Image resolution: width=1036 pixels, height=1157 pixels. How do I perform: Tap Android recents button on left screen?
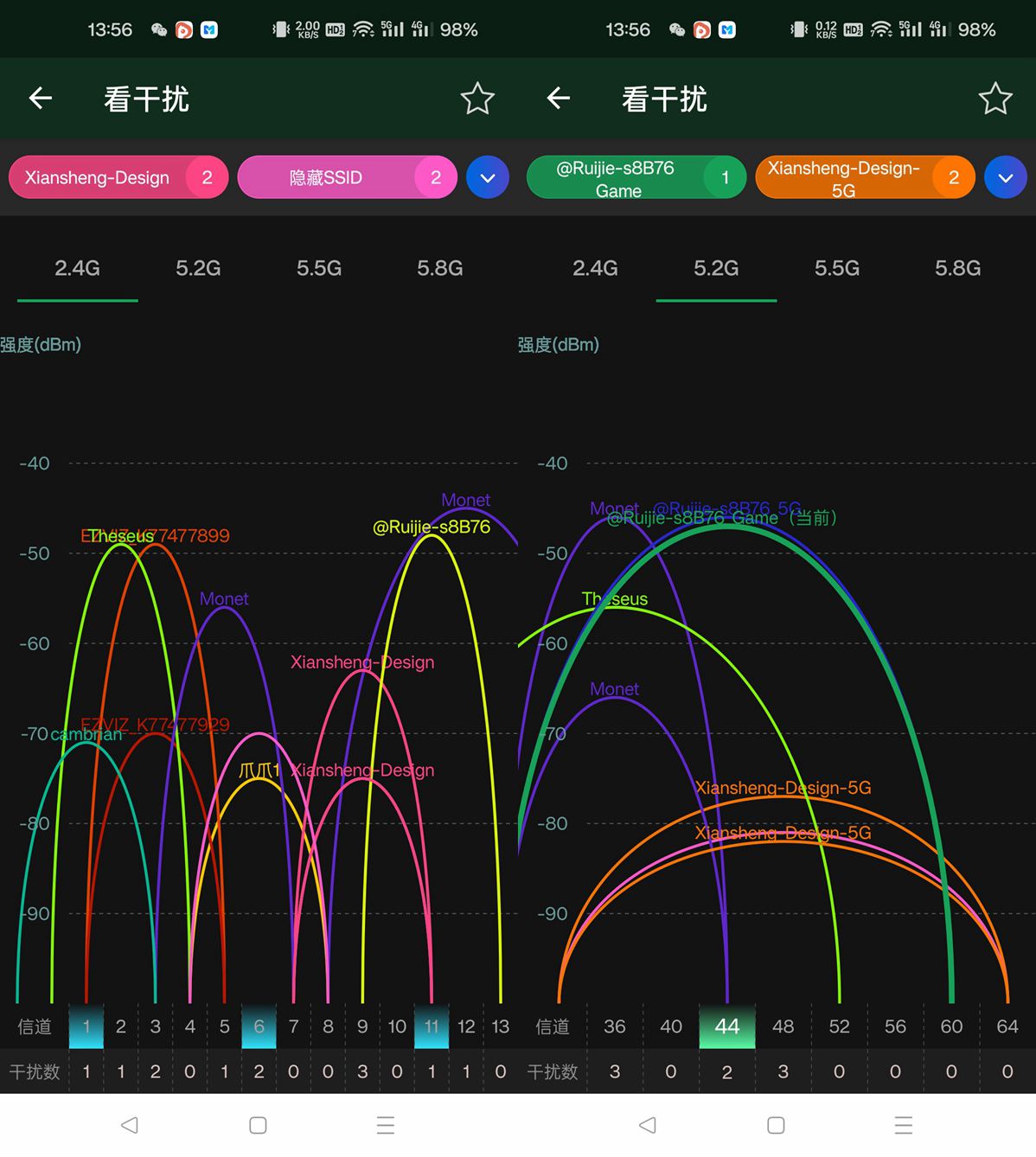tap(386, 1125)
